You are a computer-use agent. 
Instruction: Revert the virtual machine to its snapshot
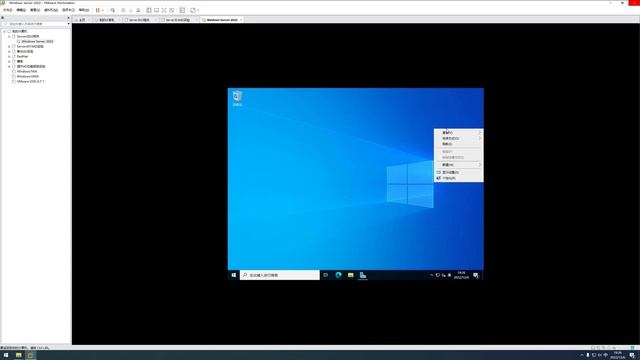(131, 10)
